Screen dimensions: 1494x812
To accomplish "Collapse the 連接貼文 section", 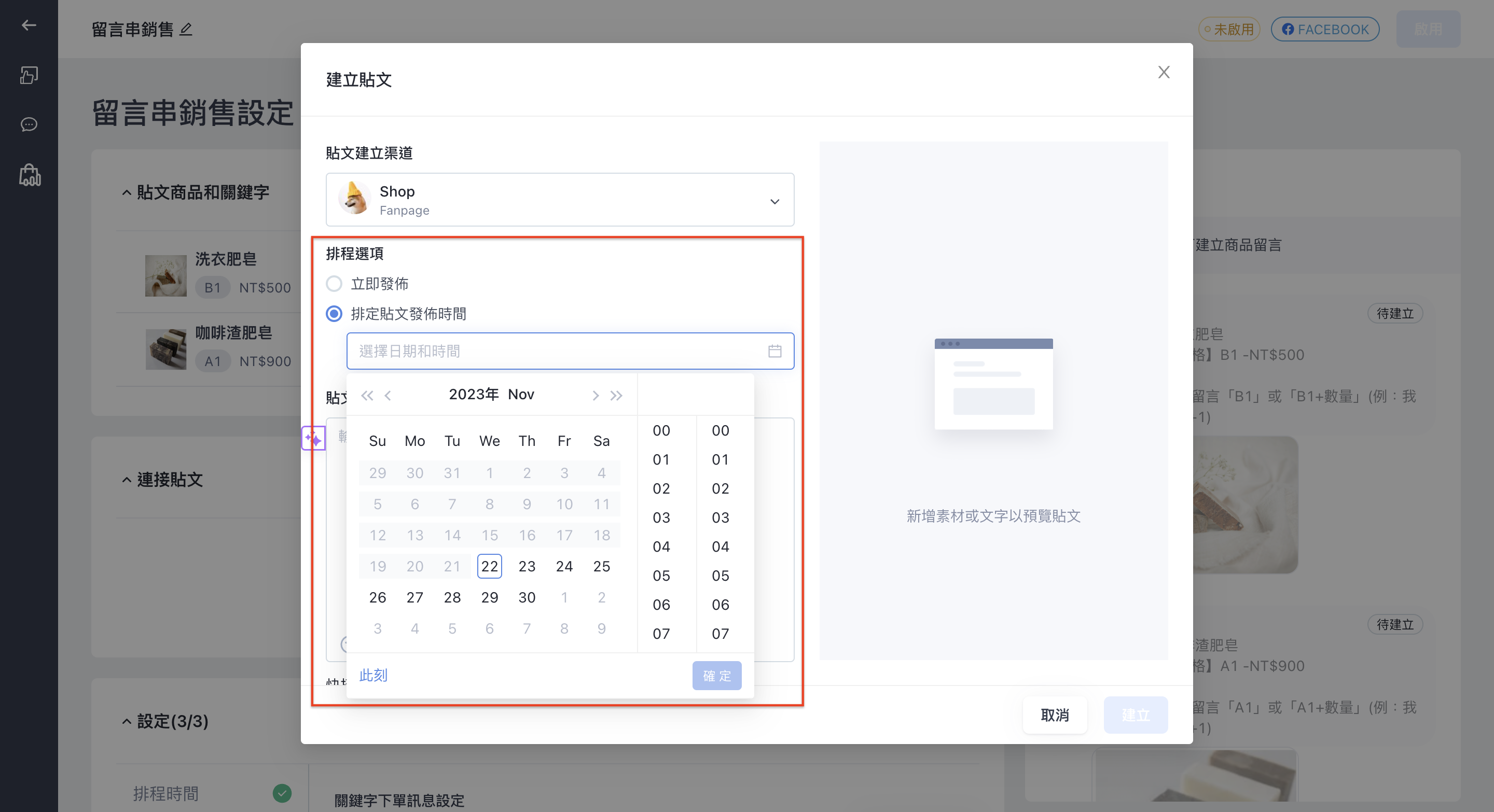I will 127,479.
